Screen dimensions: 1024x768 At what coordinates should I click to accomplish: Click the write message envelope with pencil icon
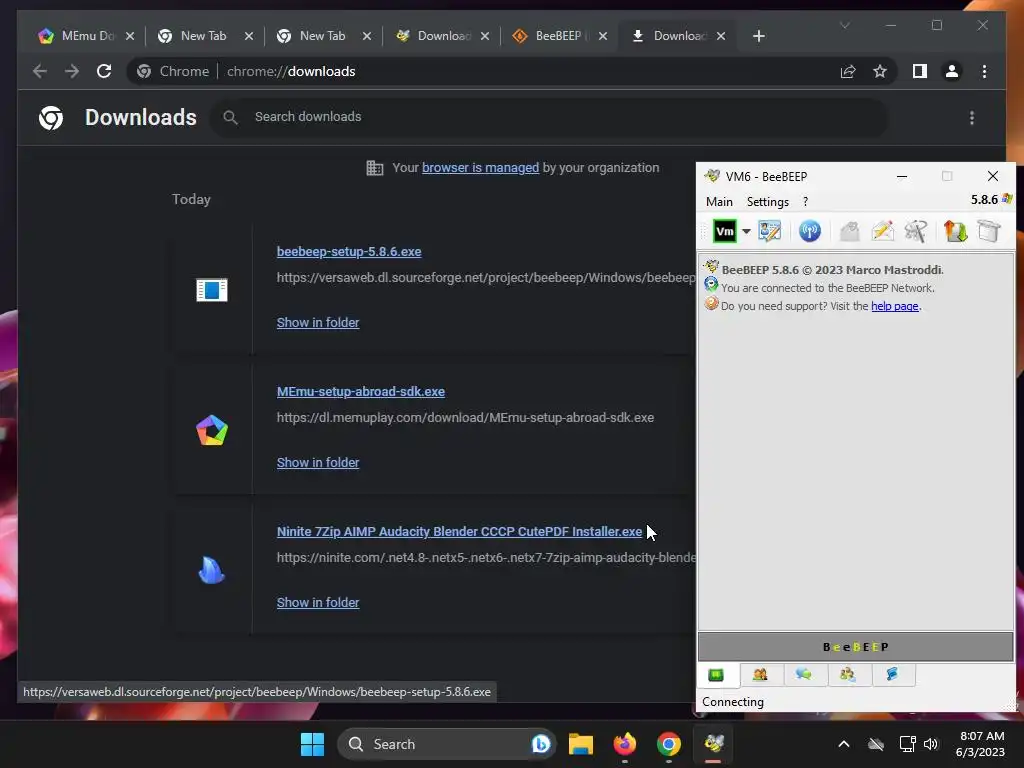pos(883,231)
